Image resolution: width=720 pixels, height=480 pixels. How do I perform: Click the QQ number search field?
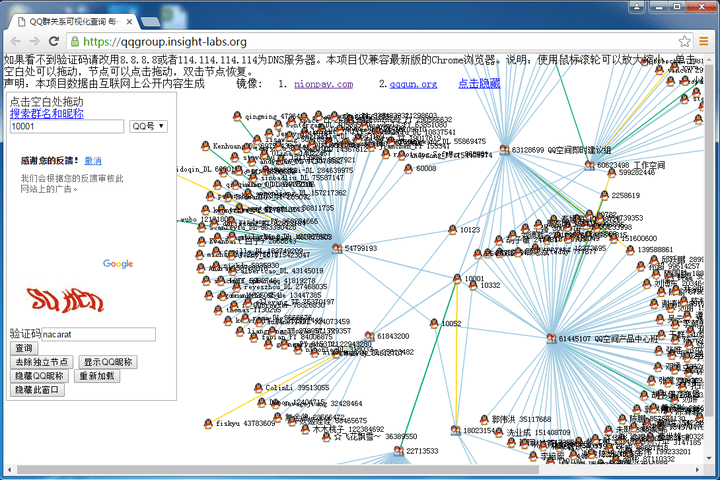(x=67, y=126)
